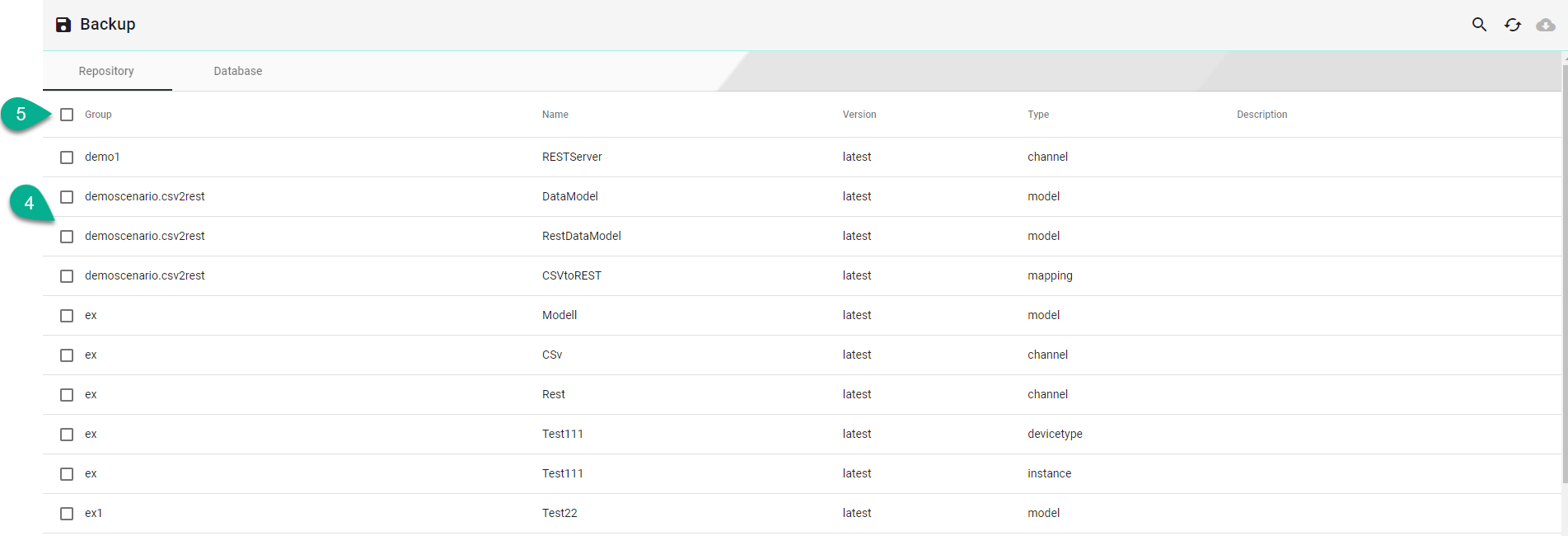
Task: Click the Version column header
Action: 859,115
